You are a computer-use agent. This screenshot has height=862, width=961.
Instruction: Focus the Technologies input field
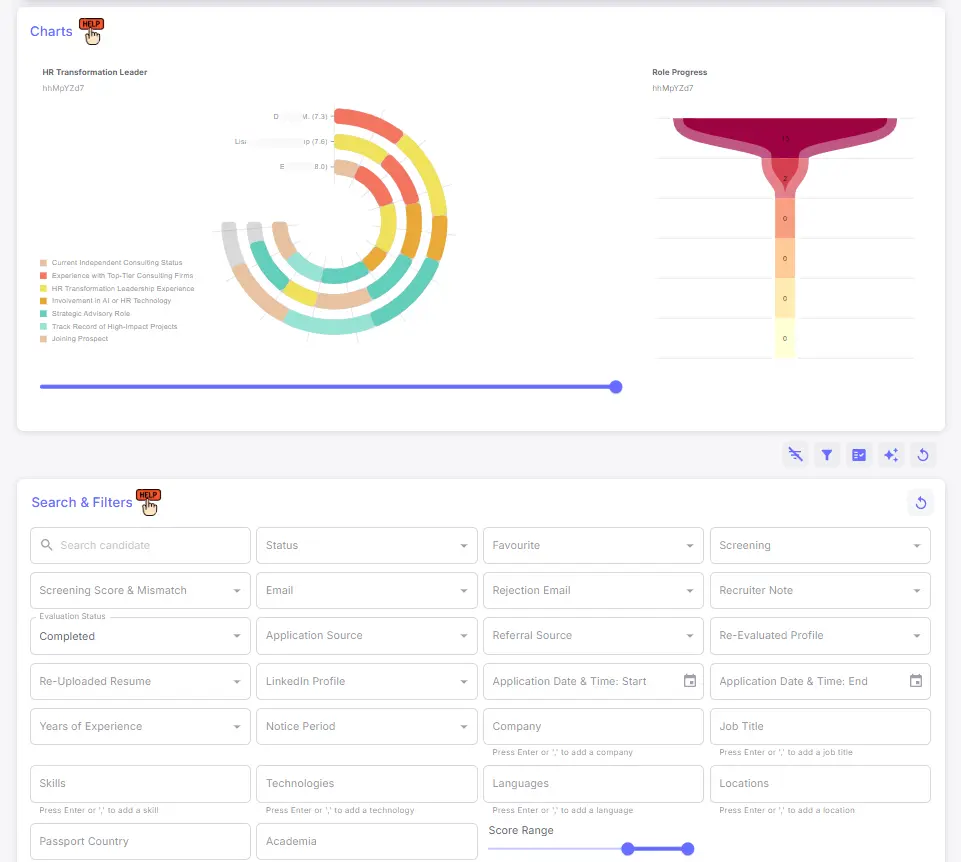367,784
